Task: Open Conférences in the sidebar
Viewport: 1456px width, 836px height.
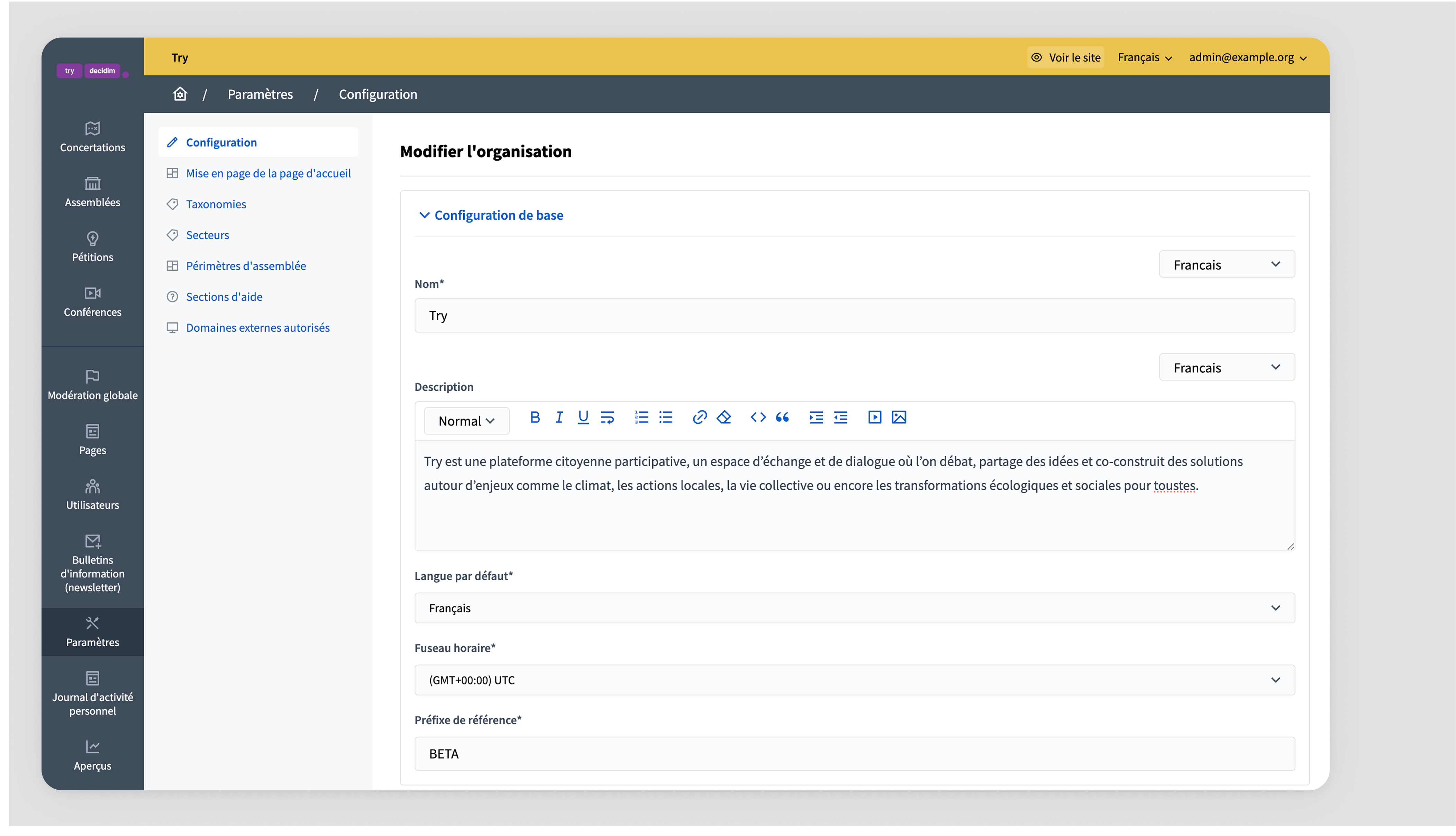Action: tap(92, 302)
